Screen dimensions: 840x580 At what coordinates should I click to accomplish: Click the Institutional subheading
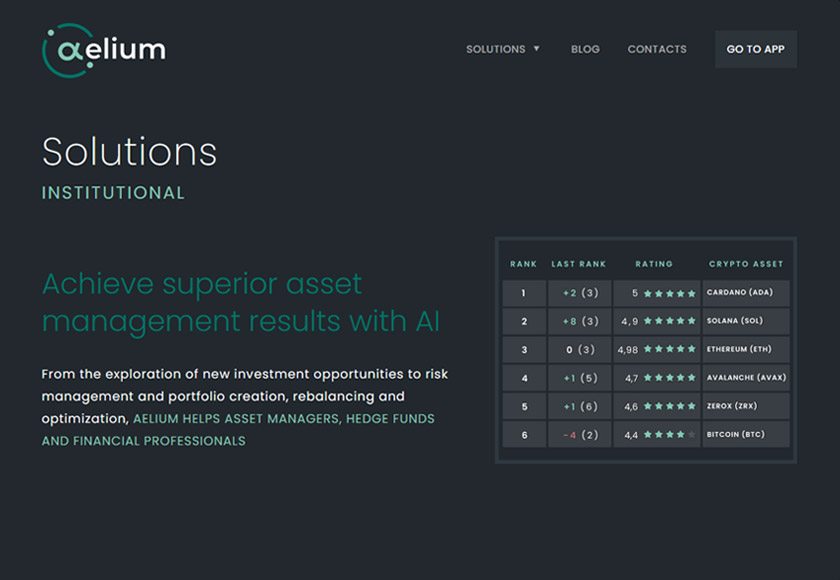click(113, 193)
